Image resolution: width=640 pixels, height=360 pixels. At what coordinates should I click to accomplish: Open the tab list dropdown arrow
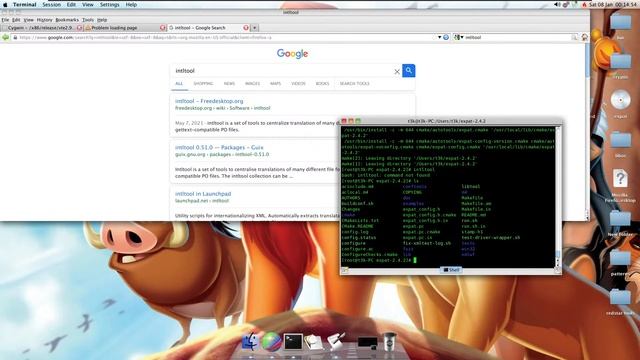pyautogui.click(x=254, y=28)
